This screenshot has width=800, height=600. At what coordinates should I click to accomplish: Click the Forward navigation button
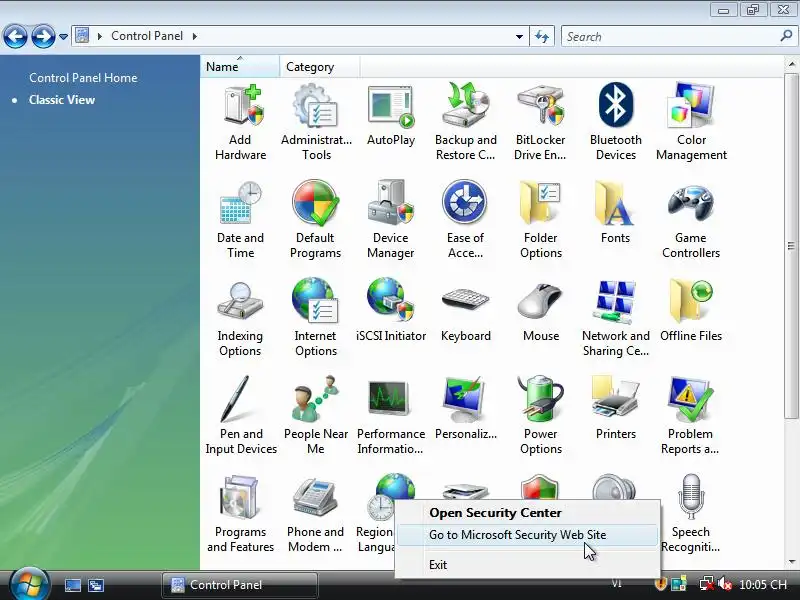pos(43,36)
